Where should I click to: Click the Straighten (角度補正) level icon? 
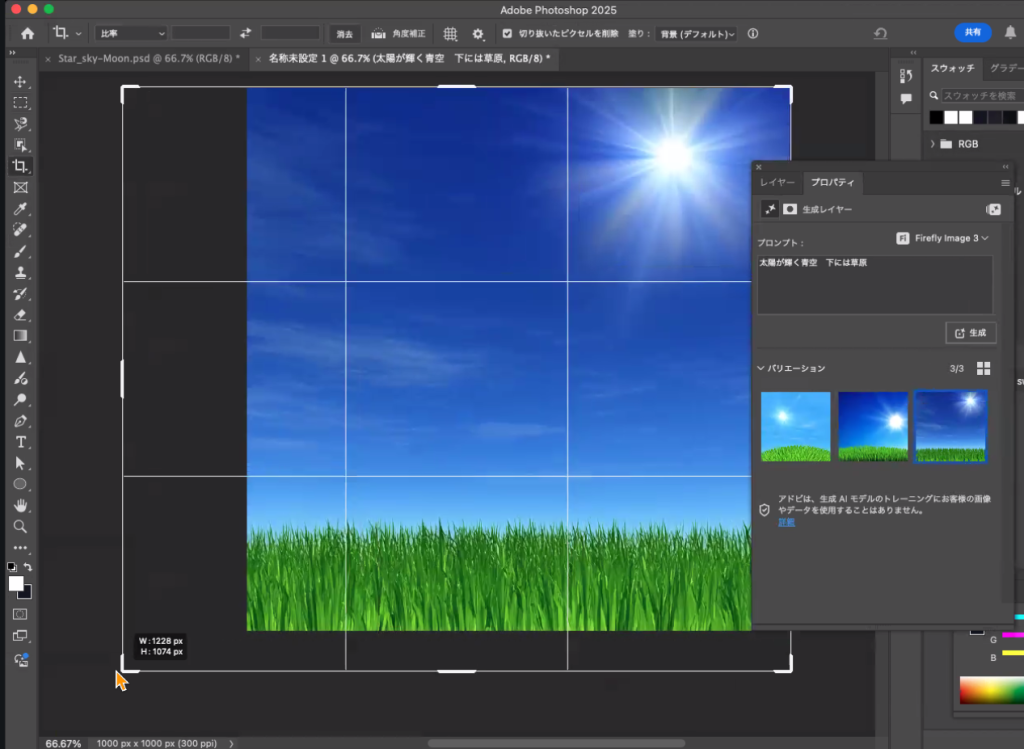pos(379,33)
